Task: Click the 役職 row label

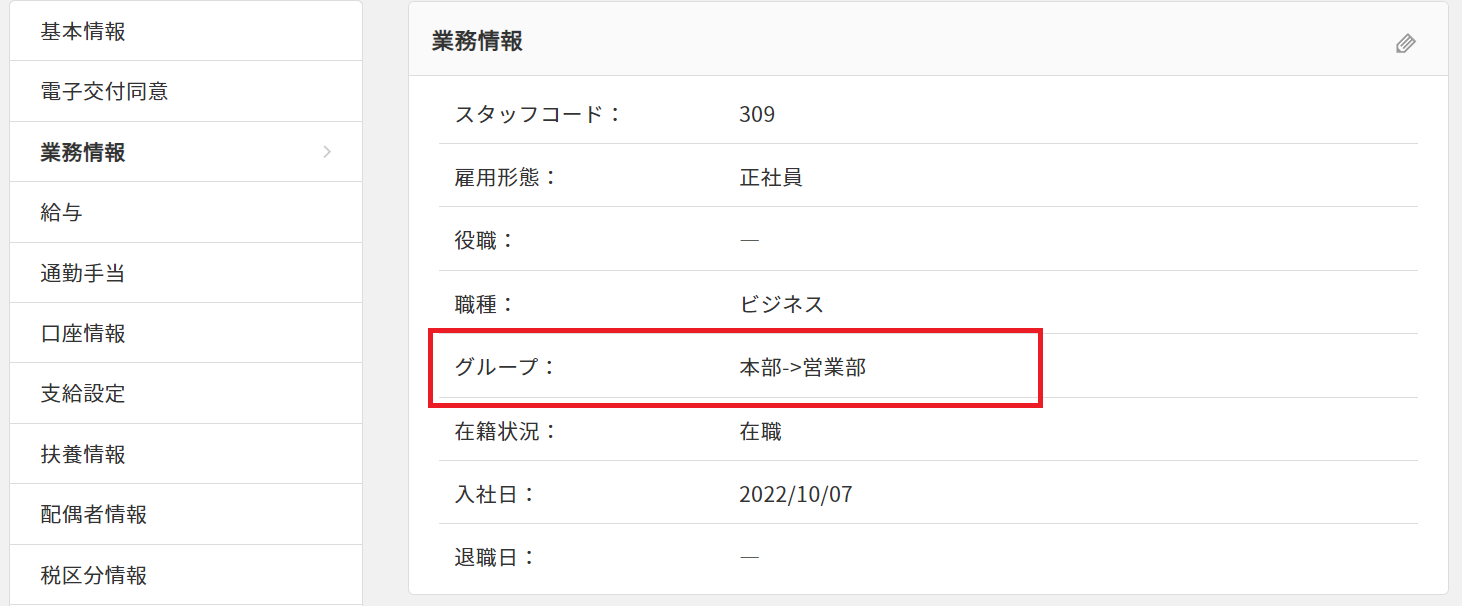Action: (x=484, y=241)
